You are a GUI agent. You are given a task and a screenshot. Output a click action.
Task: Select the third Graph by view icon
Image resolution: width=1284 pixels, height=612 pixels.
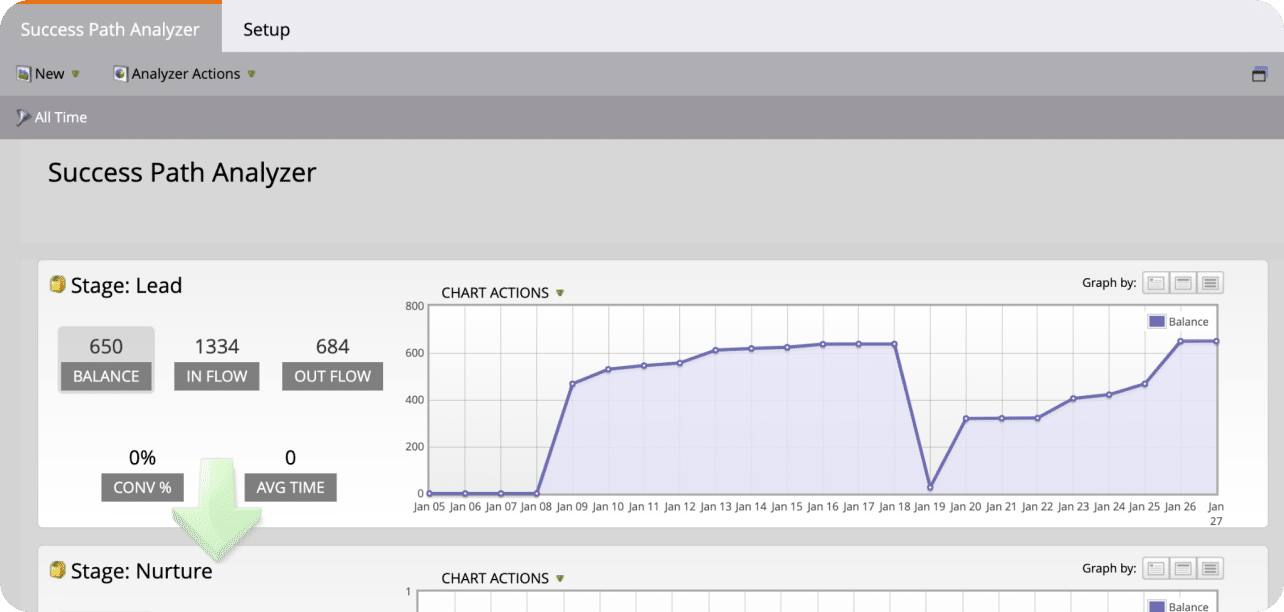pyautogui.click(x=1209, y=283)
